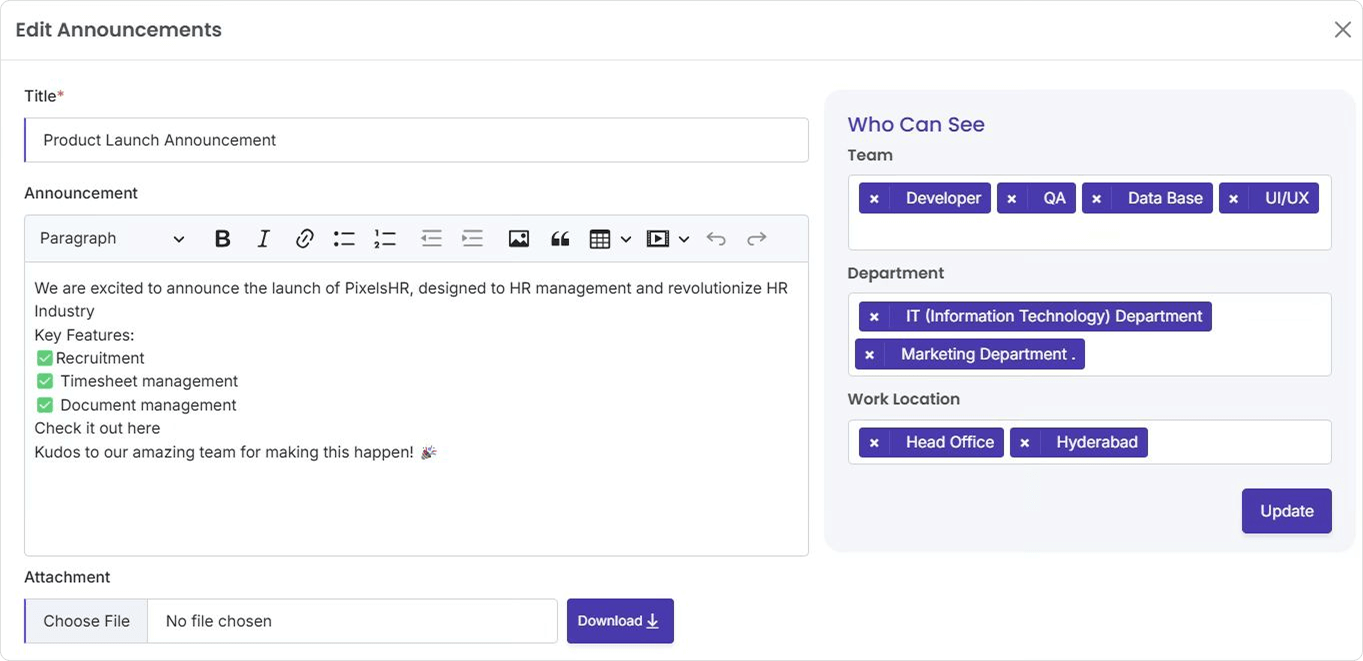Open the Paragraph style dropdown
Screen dimensions: 1363x661
click(112, 239)
